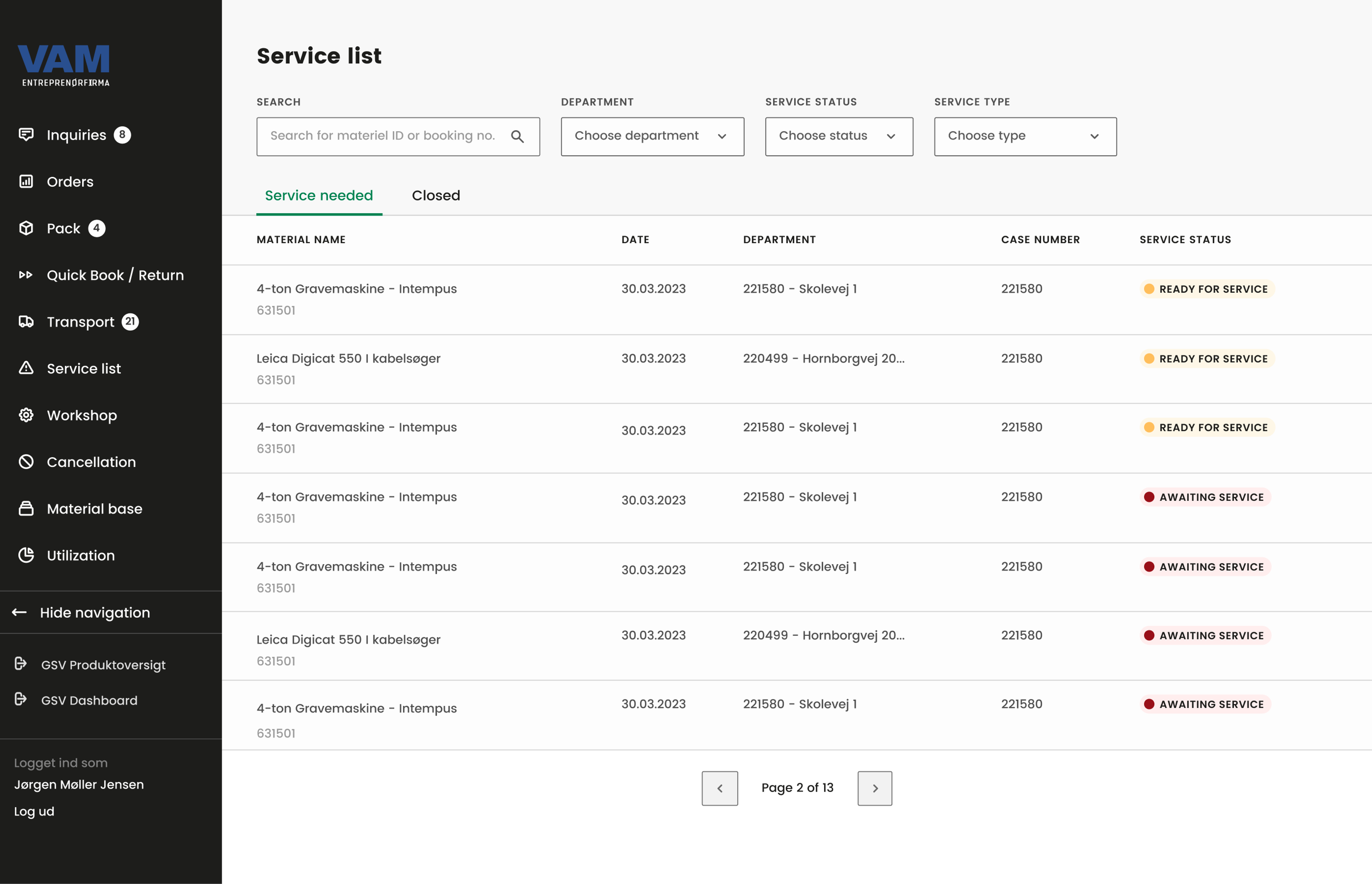Click the user name Jørgen Møller Jensen
This screenshot has height=884, width=1372.
click(x=79, y=785)
